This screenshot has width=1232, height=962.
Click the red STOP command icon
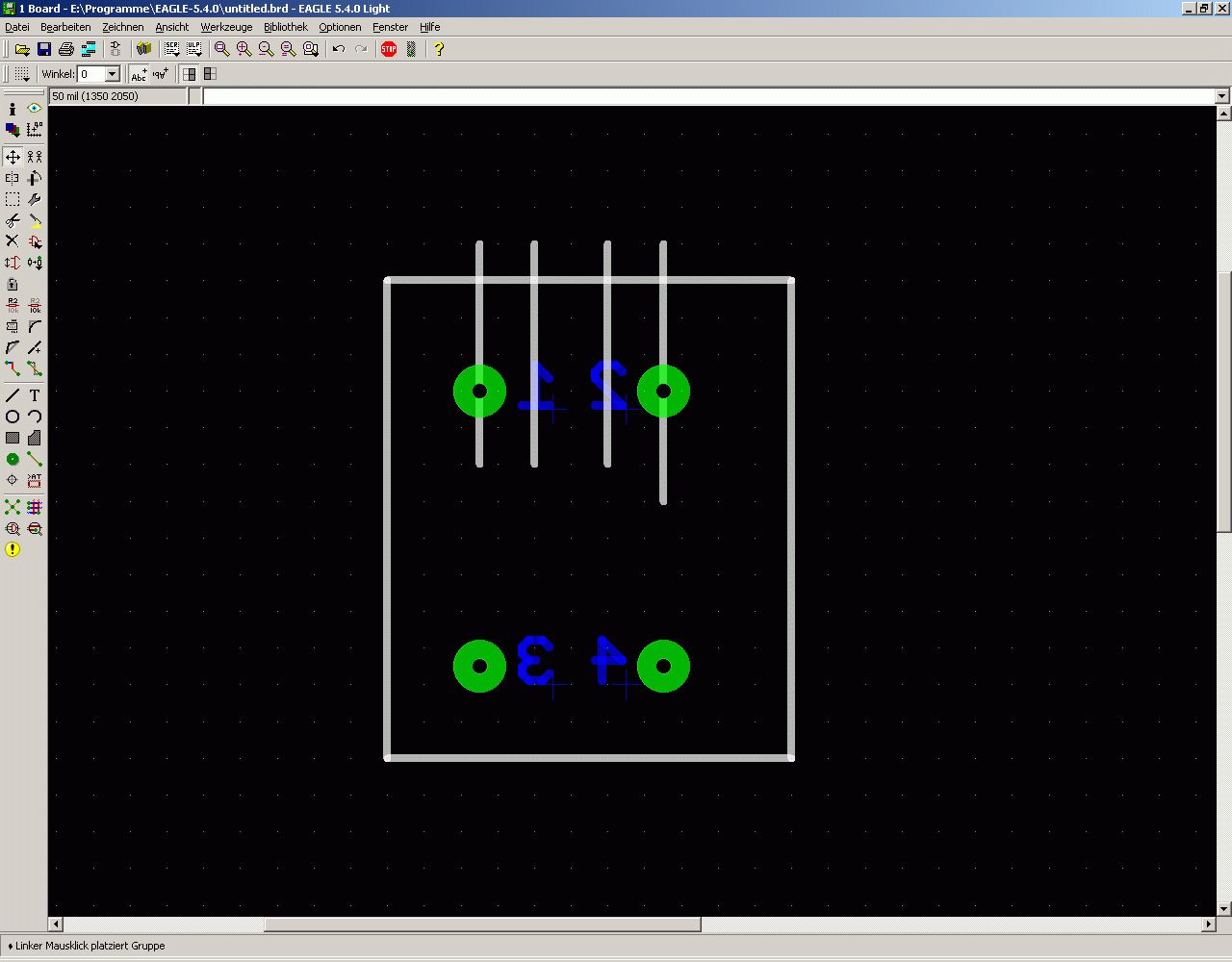[x=389, y=48]
